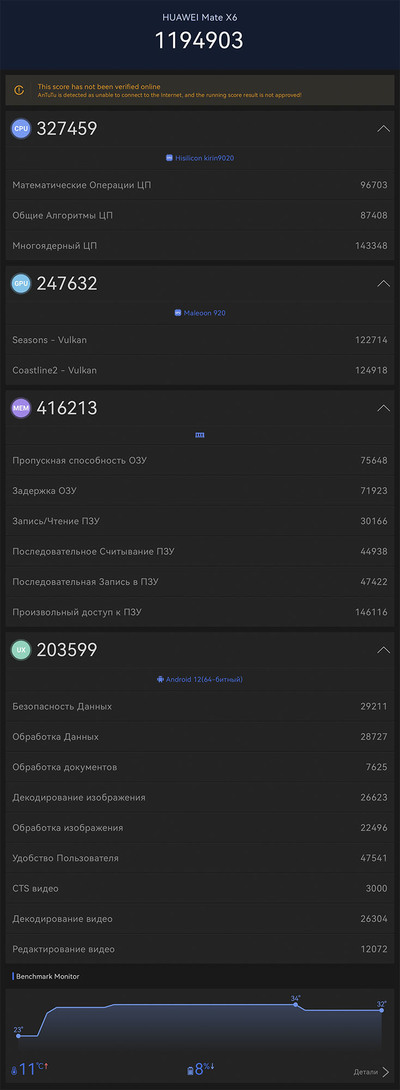400x1090 pixels.
Task: Click the blue CPU badge icon
Action: pyautogui.click(x=21, y=129)
